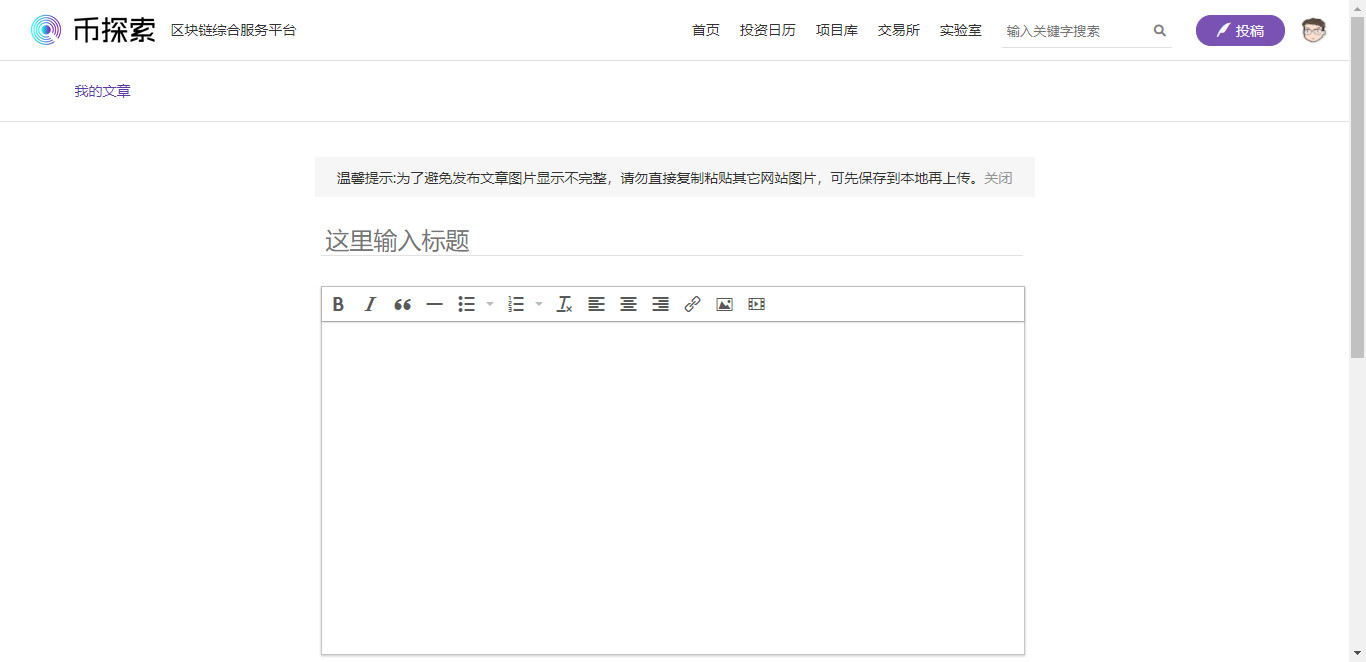The height and width of the screenshot is (662, 1366).
Task: Focus the keyword search field
Action: (x=1076, y=31)
